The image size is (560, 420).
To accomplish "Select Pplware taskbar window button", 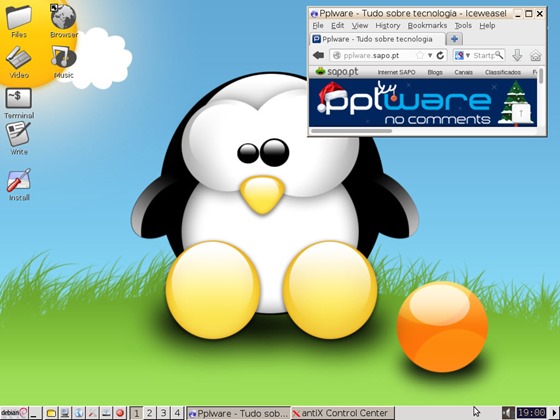I will tap(239, 413).
